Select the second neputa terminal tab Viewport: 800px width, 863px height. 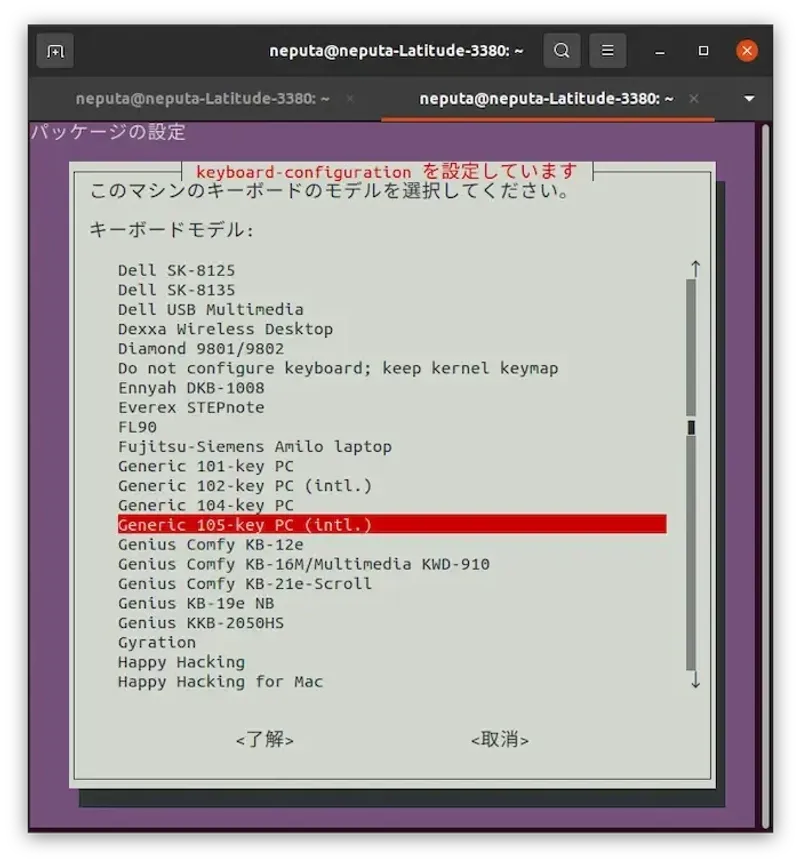[x=545, y=99]
